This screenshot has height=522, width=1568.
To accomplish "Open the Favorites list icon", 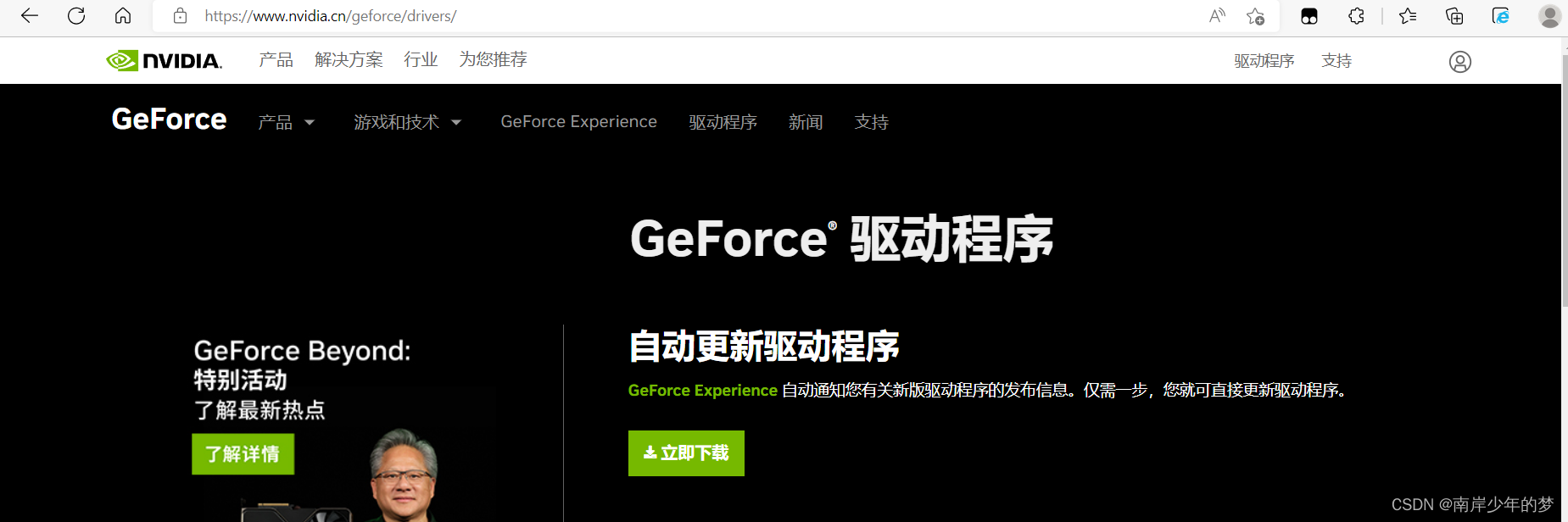I will click(1408, 16).
